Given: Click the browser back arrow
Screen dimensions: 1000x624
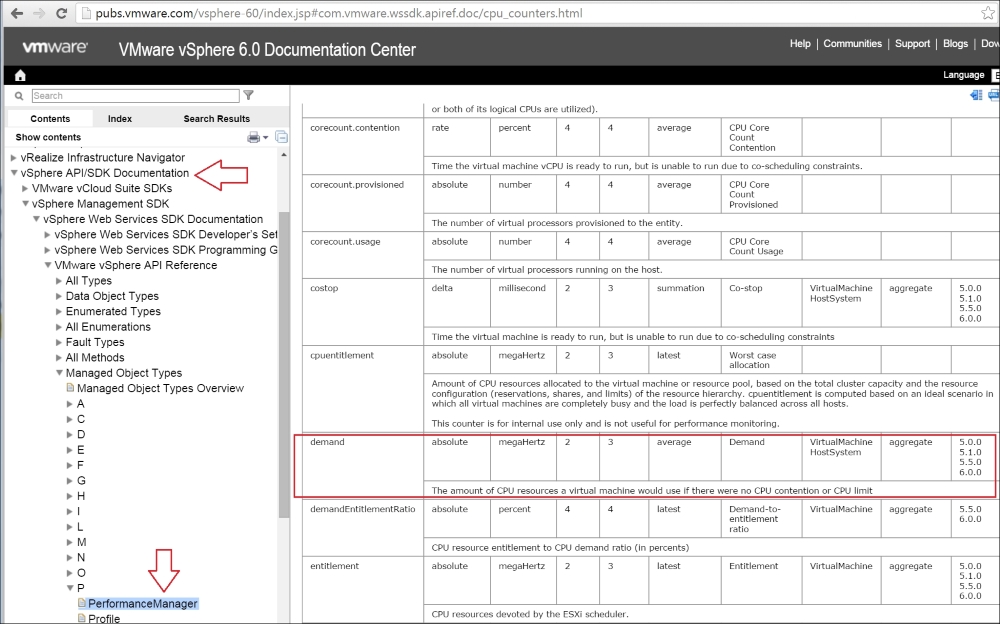Looking at the screenshot, I should click(17, 13).
